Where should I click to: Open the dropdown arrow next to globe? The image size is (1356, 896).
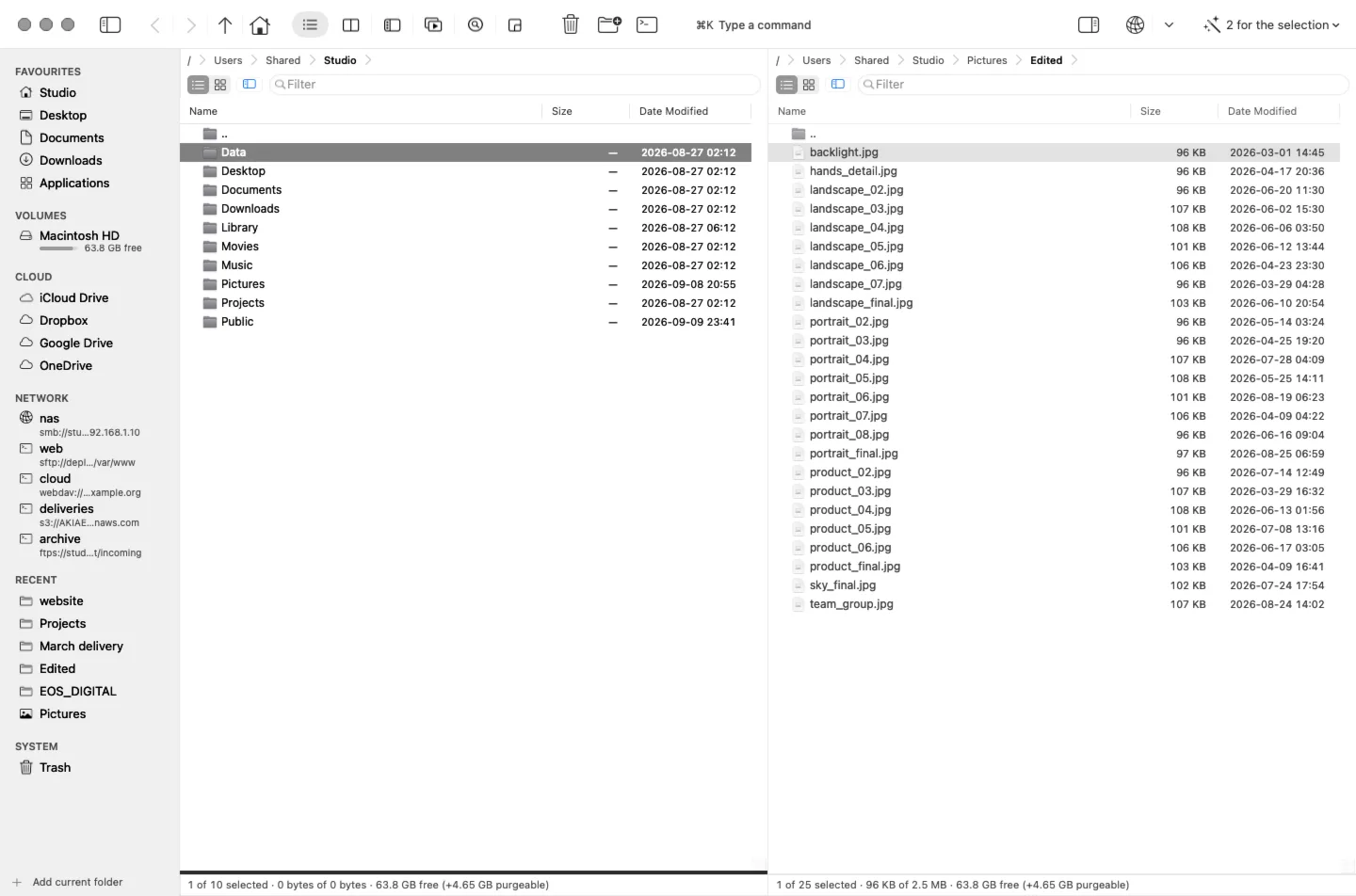click(1169, 24)
